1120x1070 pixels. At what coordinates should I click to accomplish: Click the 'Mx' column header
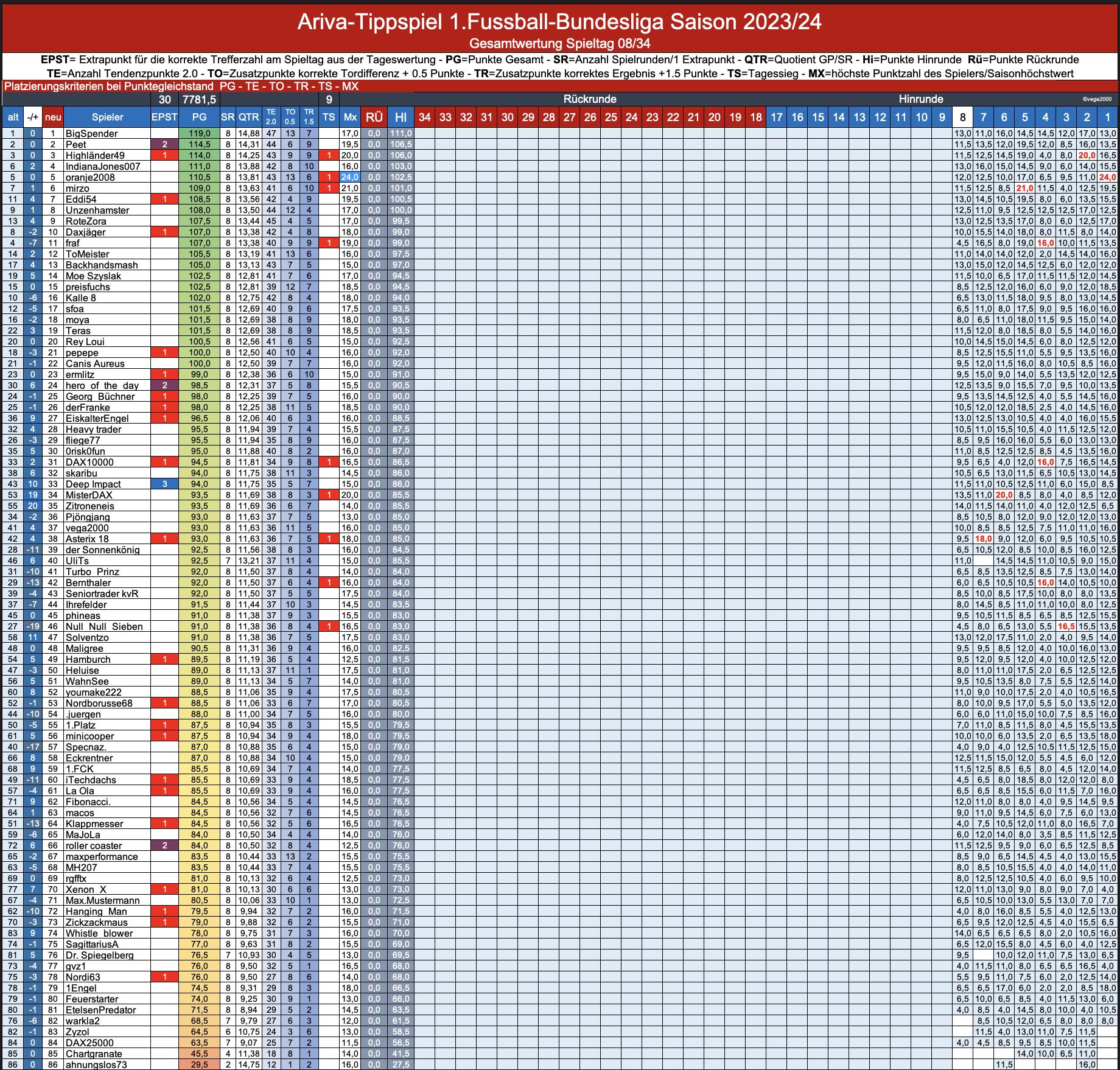pos(350,117)
